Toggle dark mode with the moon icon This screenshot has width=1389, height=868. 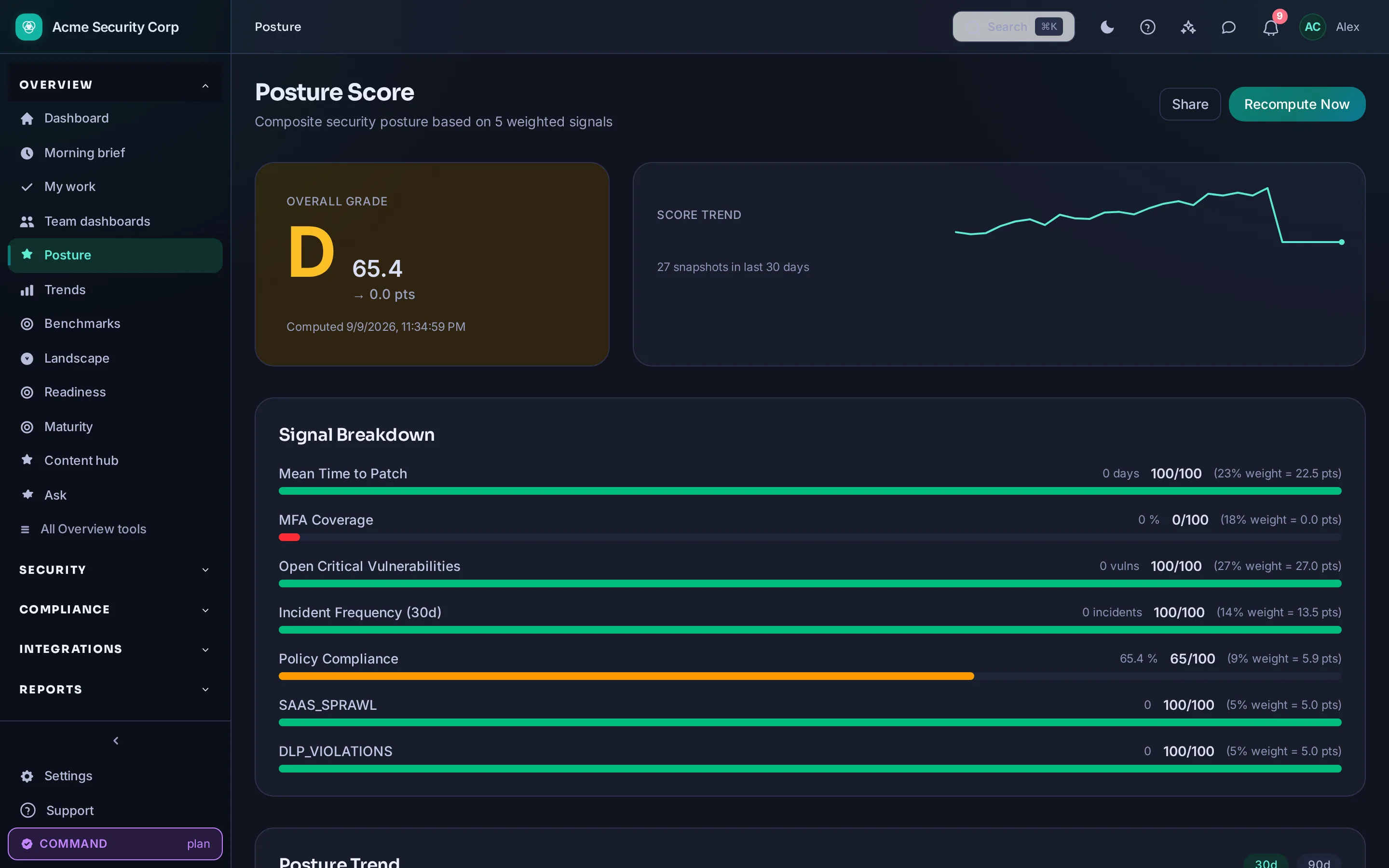point(1107,27)
